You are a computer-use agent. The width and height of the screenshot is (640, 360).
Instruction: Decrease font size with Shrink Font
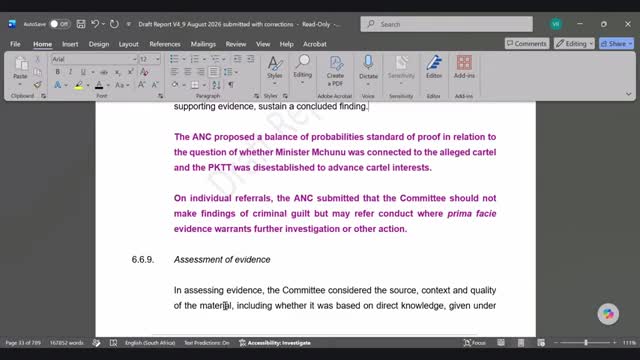[x=155, y=84]
